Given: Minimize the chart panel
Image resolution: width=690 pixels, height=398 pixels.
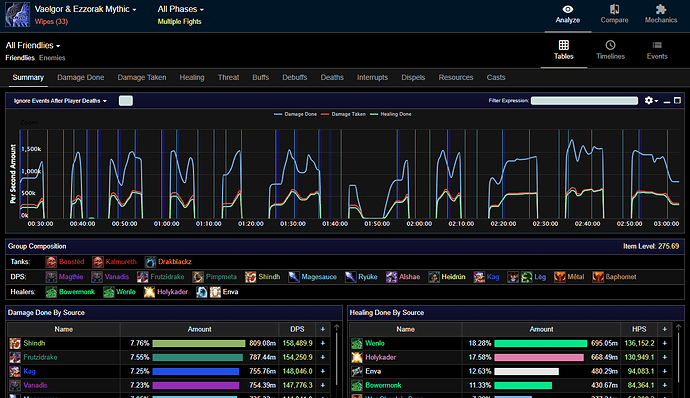Looking at the screenshot, I should [x=667, y=101].
